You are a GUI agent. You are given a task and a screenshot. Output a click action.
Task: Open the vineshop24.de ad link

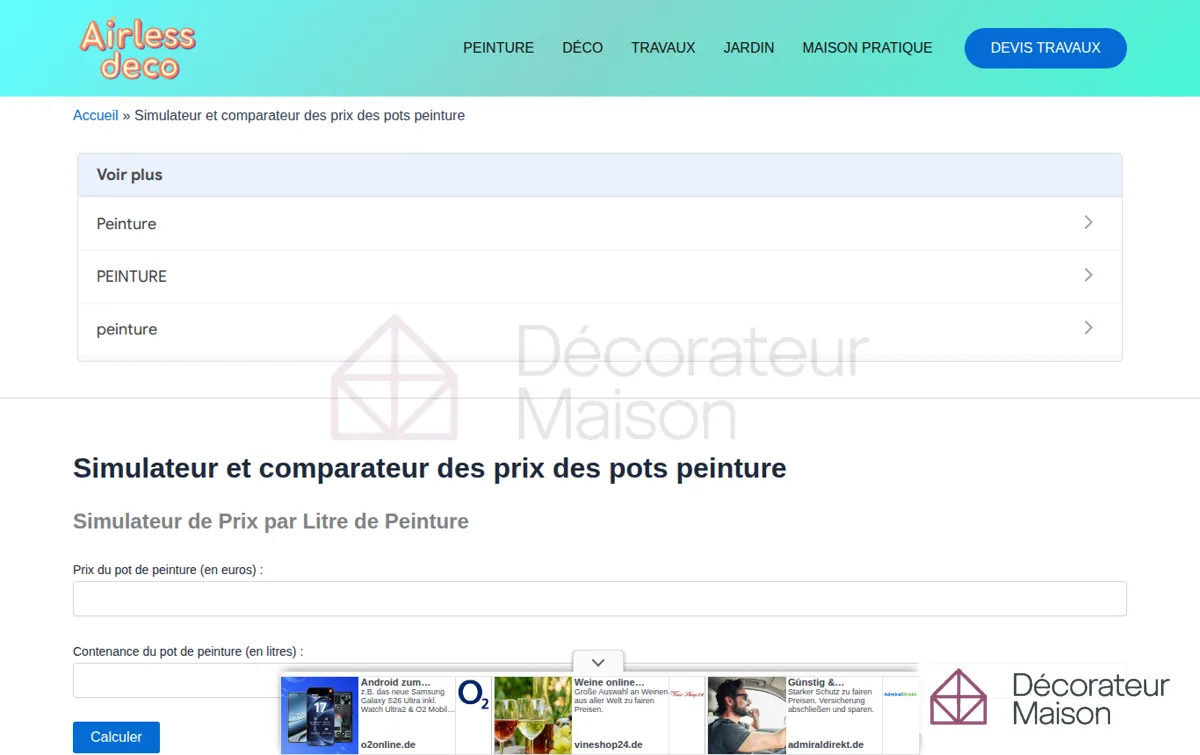tap(608, 745)
